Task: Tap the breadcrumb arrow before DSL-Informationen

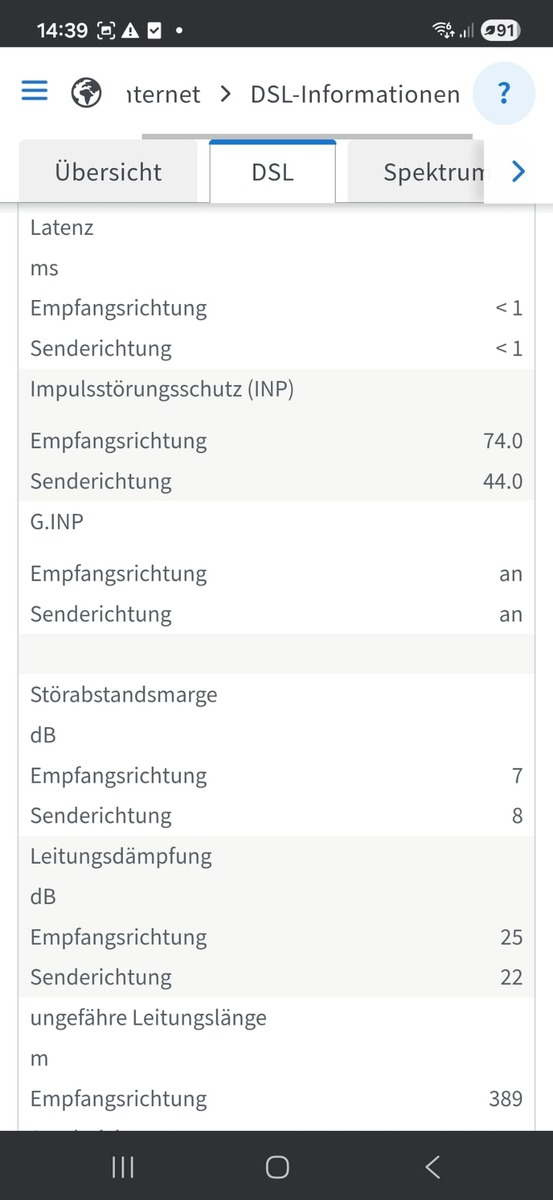Action: coord(226,94)
